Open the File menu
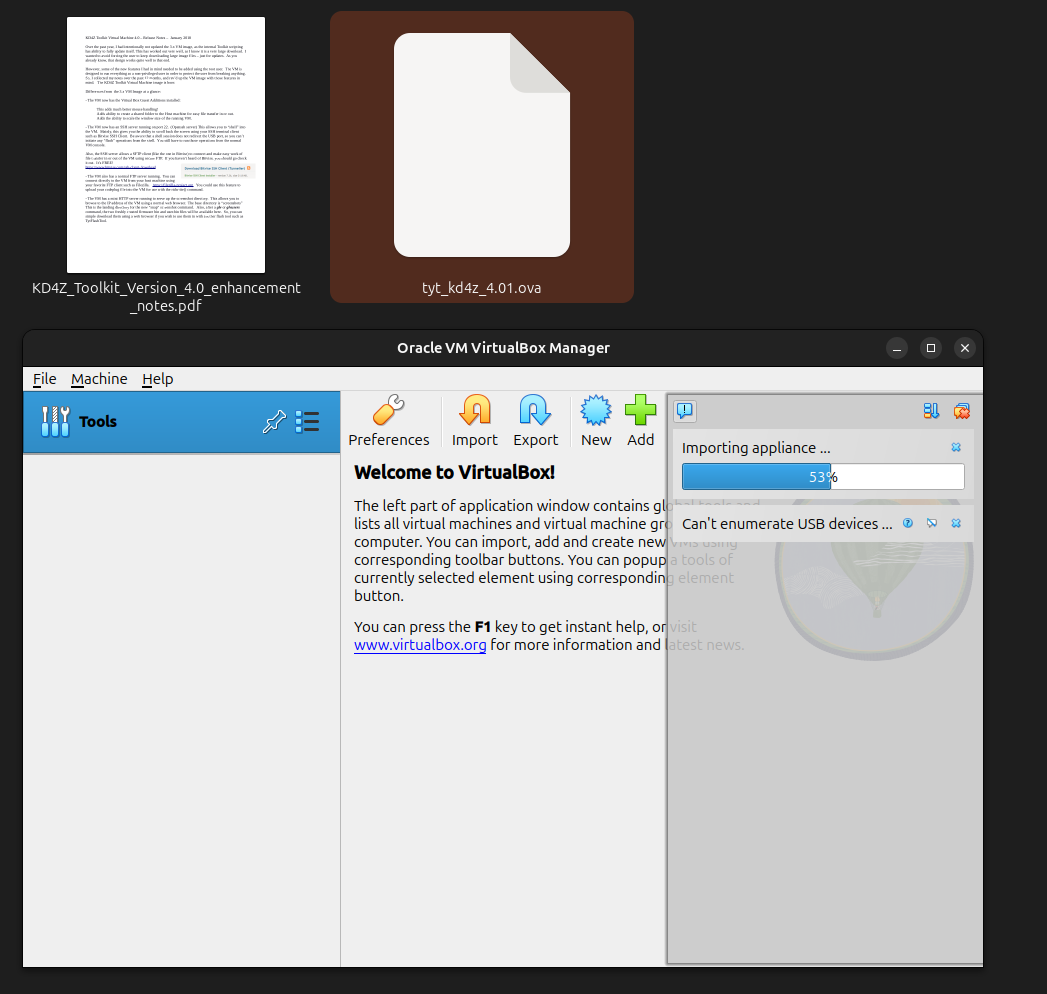 coord(44,379)
